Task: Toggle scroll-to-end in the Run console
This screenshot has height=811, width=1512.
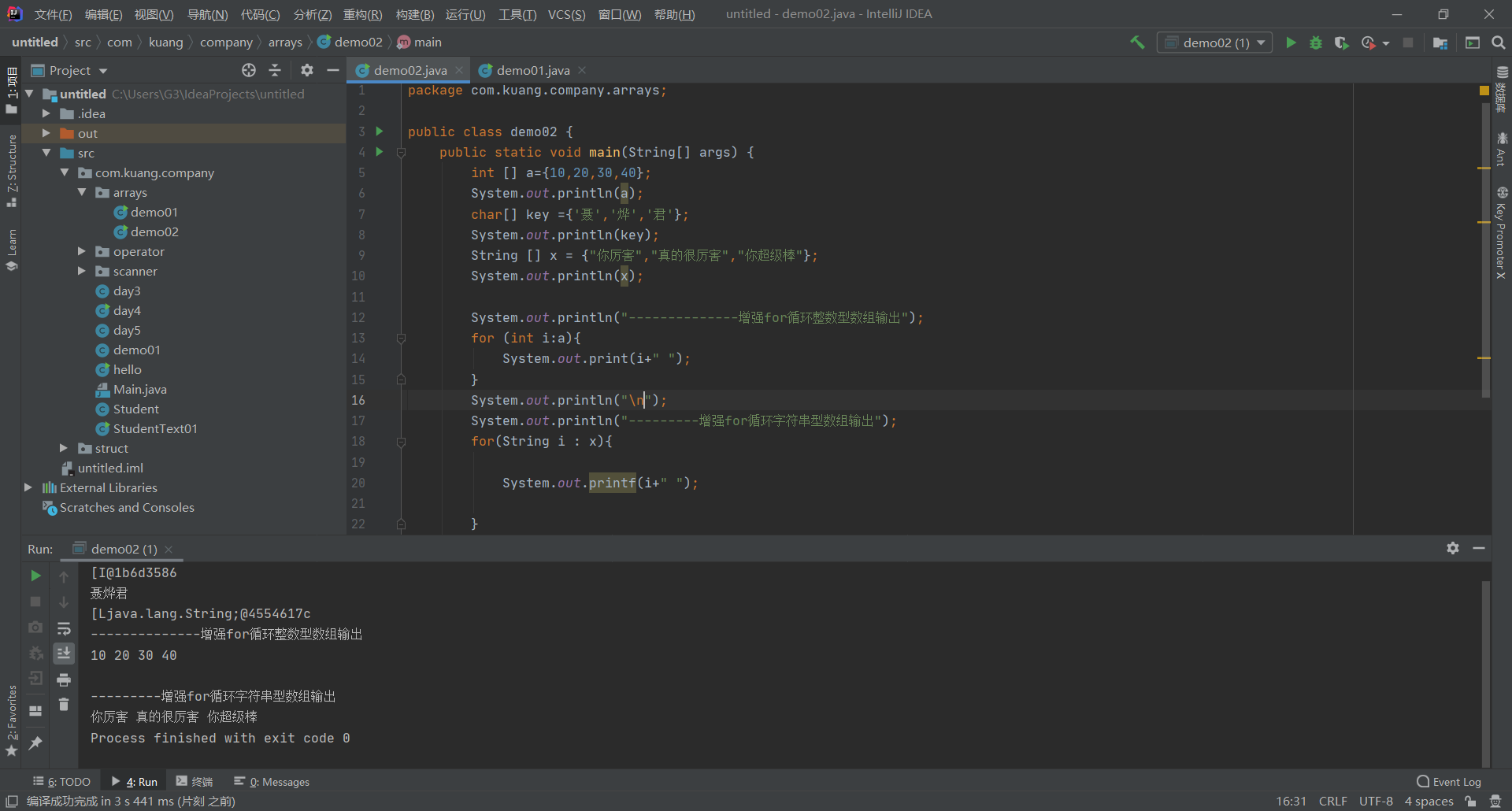Action: [x=64, y=654]
